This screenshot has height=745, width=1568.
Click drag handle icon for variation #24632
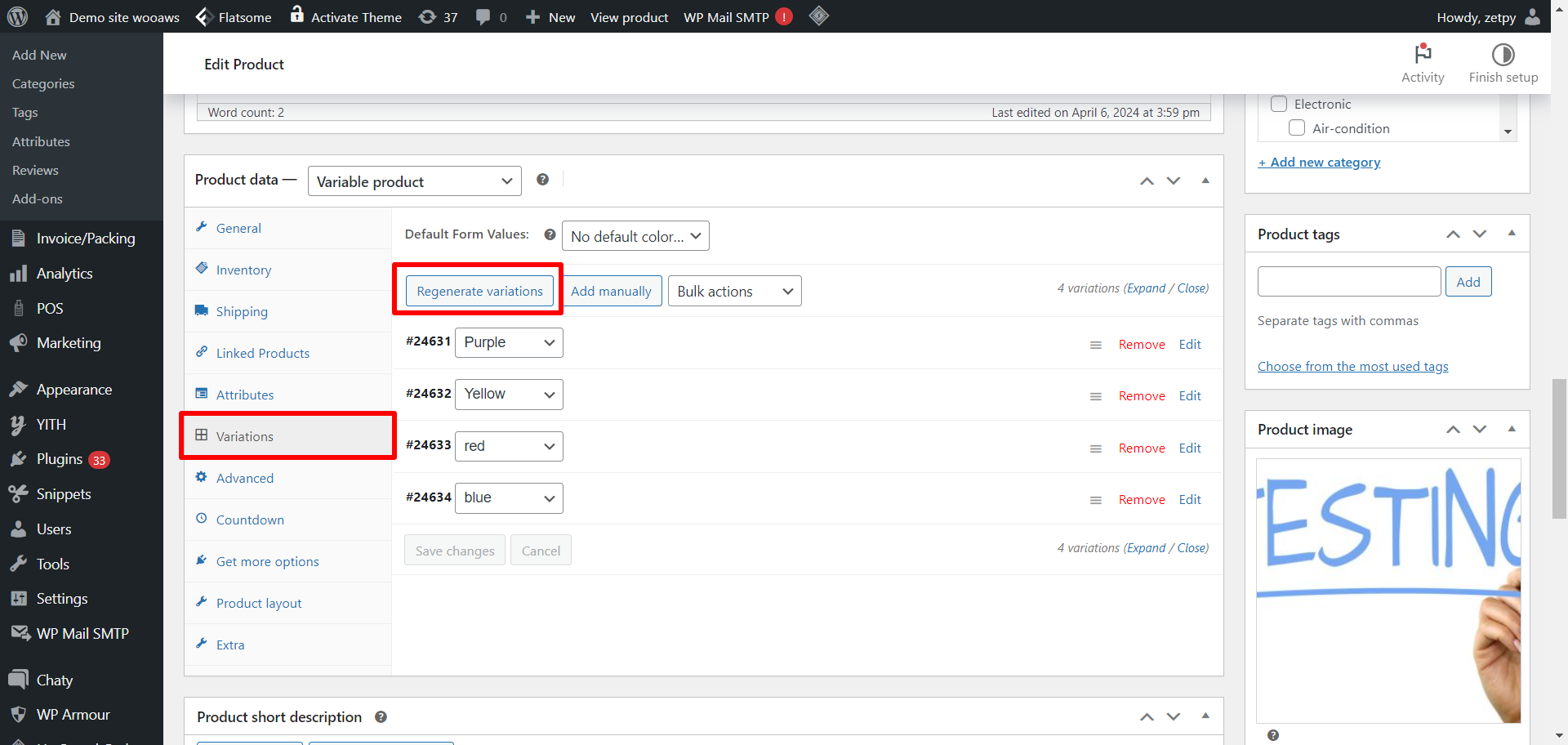[1096, 396]
